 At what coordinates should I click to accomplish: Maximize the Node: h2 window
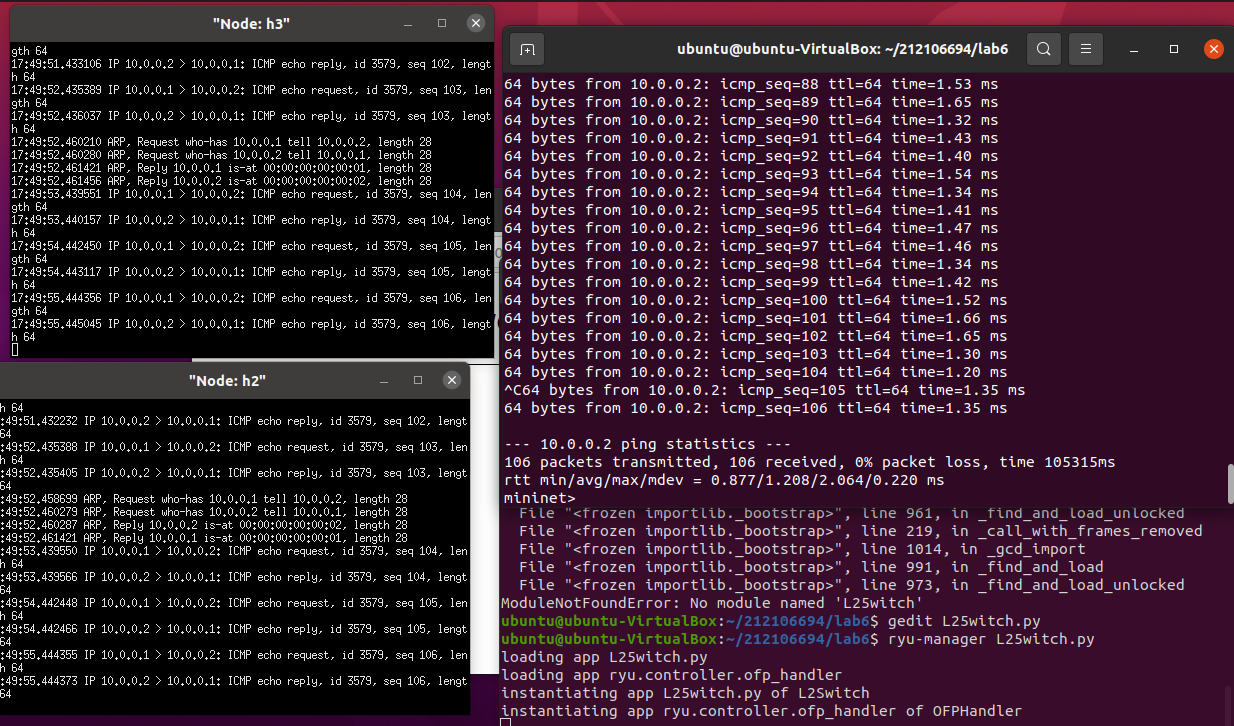coord(418,380)
